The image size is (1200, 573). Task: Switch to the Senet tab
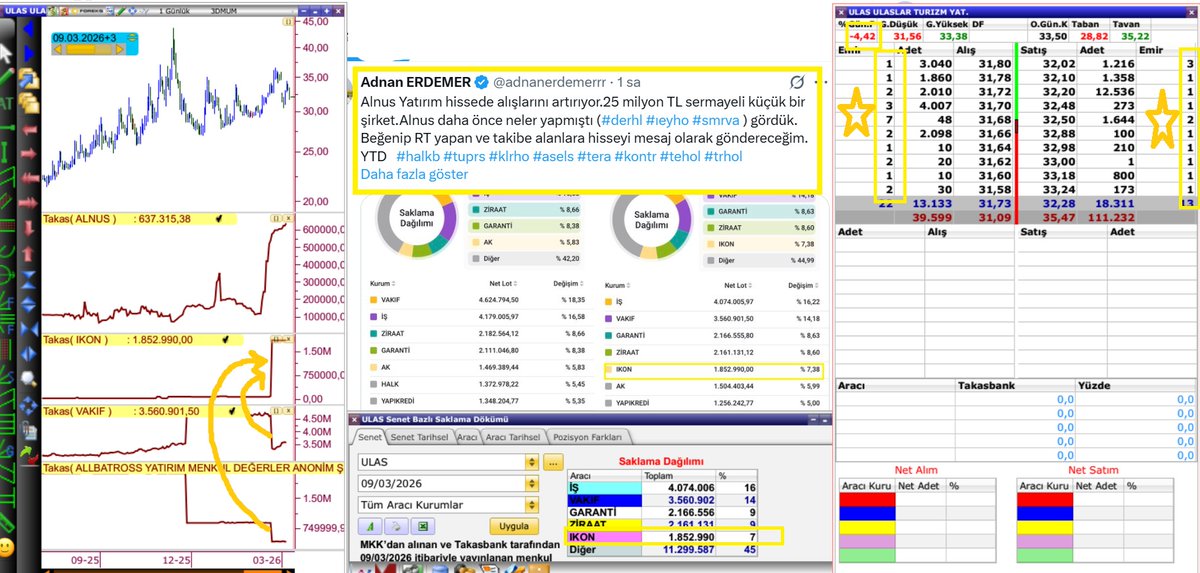370,437
